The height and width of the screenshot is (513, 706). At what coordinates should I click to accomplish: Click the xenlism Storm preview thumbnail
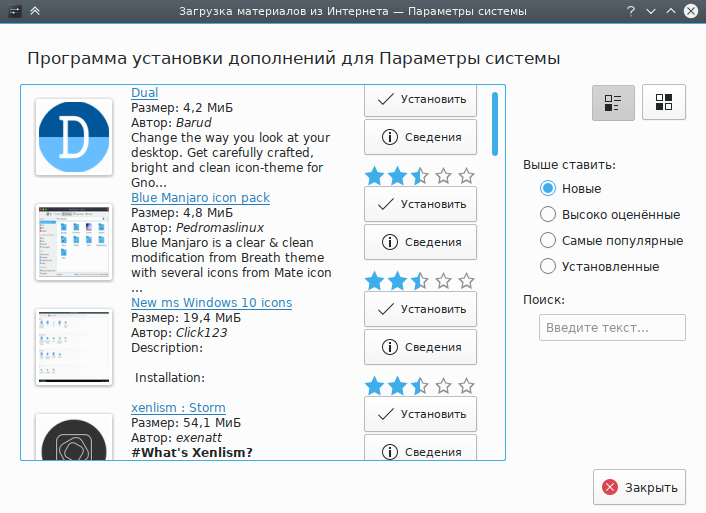tap(74, 437)
